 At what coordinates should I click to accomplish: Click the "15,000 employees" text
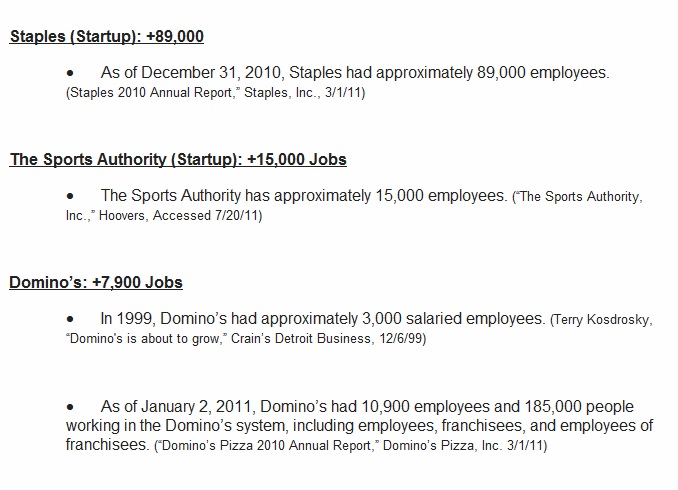coord(443,196)
